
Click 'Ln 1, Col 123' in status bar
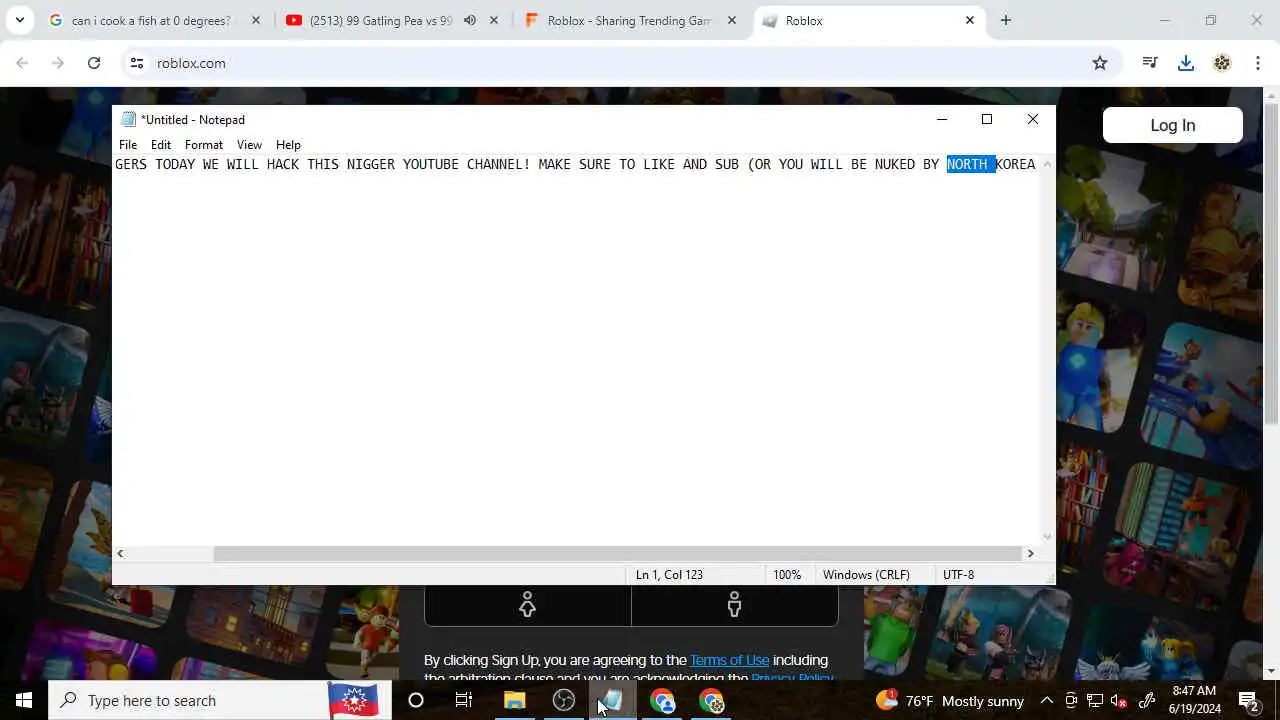pos(669,575)
